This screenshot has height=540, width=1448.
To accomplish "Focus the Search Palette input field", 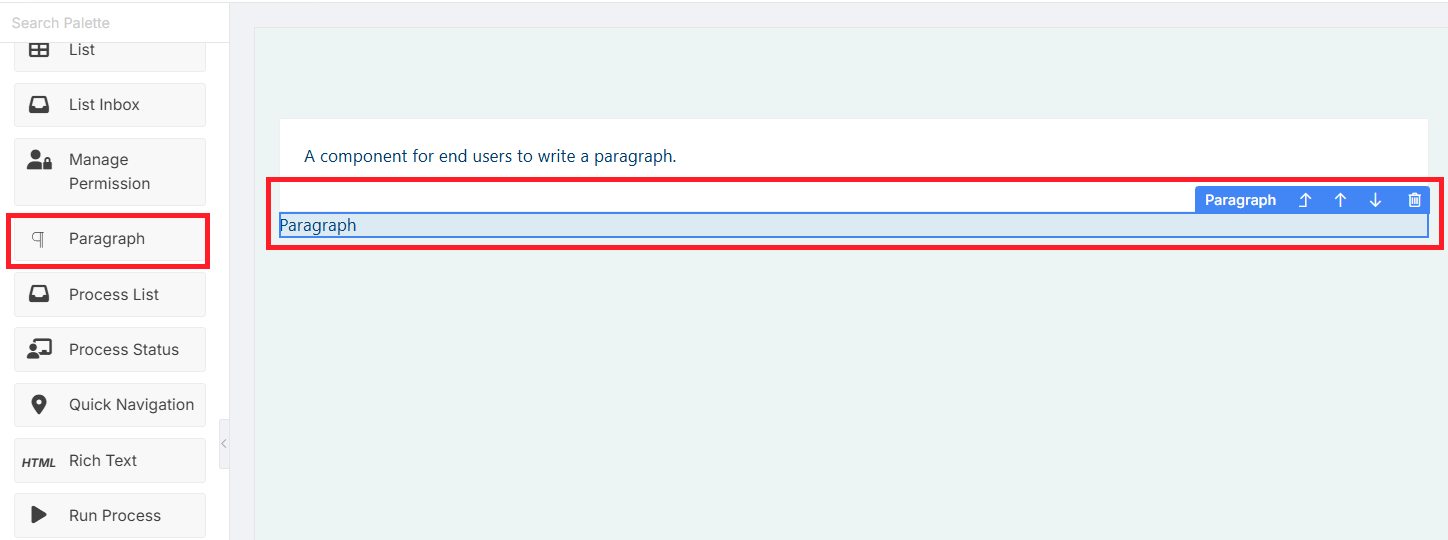I will pos(114,22).
